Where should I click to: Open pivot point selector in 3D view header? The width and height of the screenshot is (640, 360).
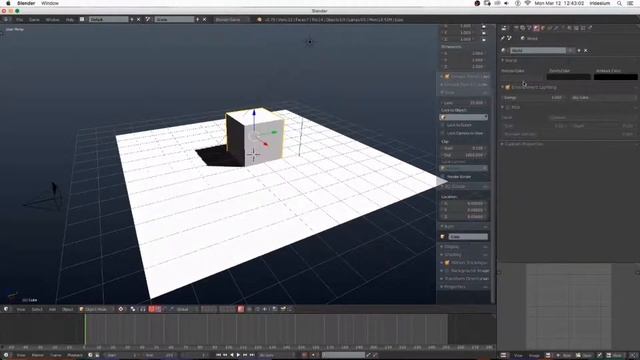point(133,309)
